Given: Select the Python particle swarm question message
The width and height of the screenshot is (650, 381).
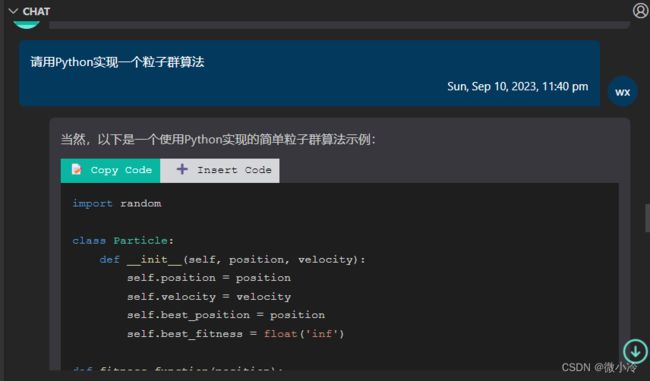Looking at the screenshot, I should click(x=310, y=73).
